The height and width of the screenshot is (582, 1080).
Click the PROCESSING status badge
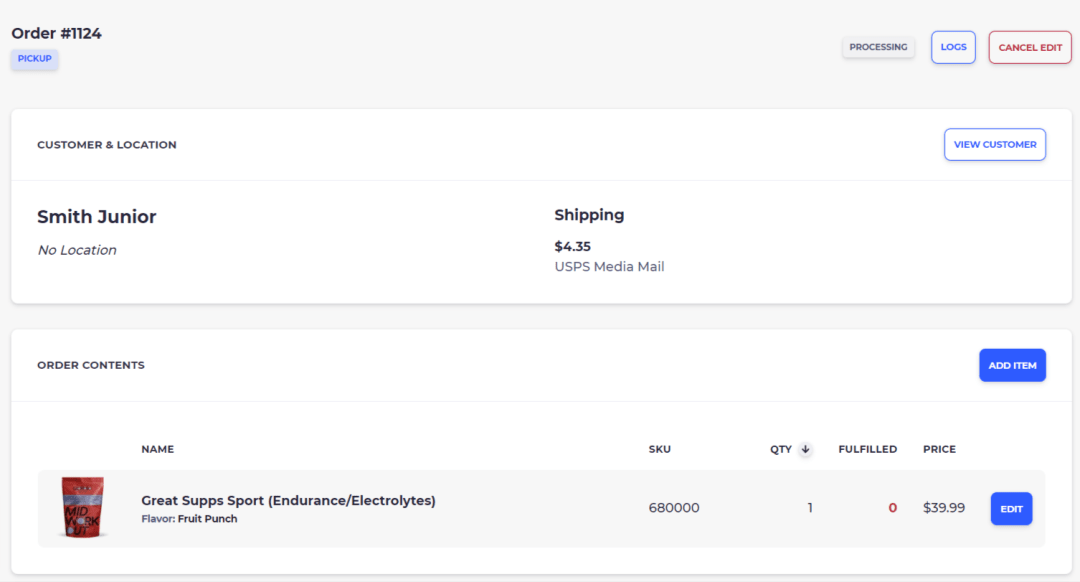(x=878, y=47)
